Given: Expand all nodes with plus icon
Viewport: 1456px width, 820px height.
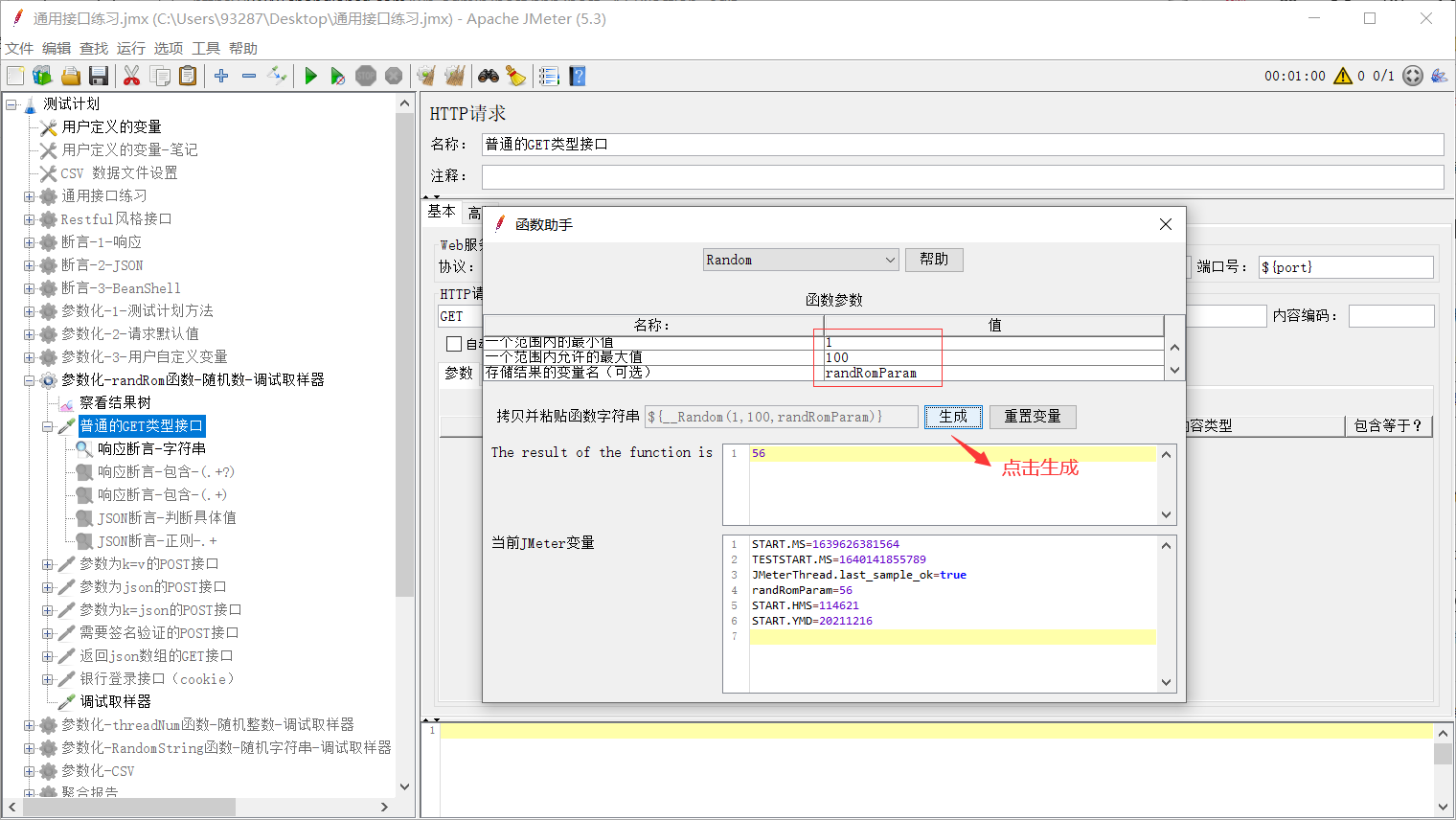Looking at the screenshot, I should (221, 76).
